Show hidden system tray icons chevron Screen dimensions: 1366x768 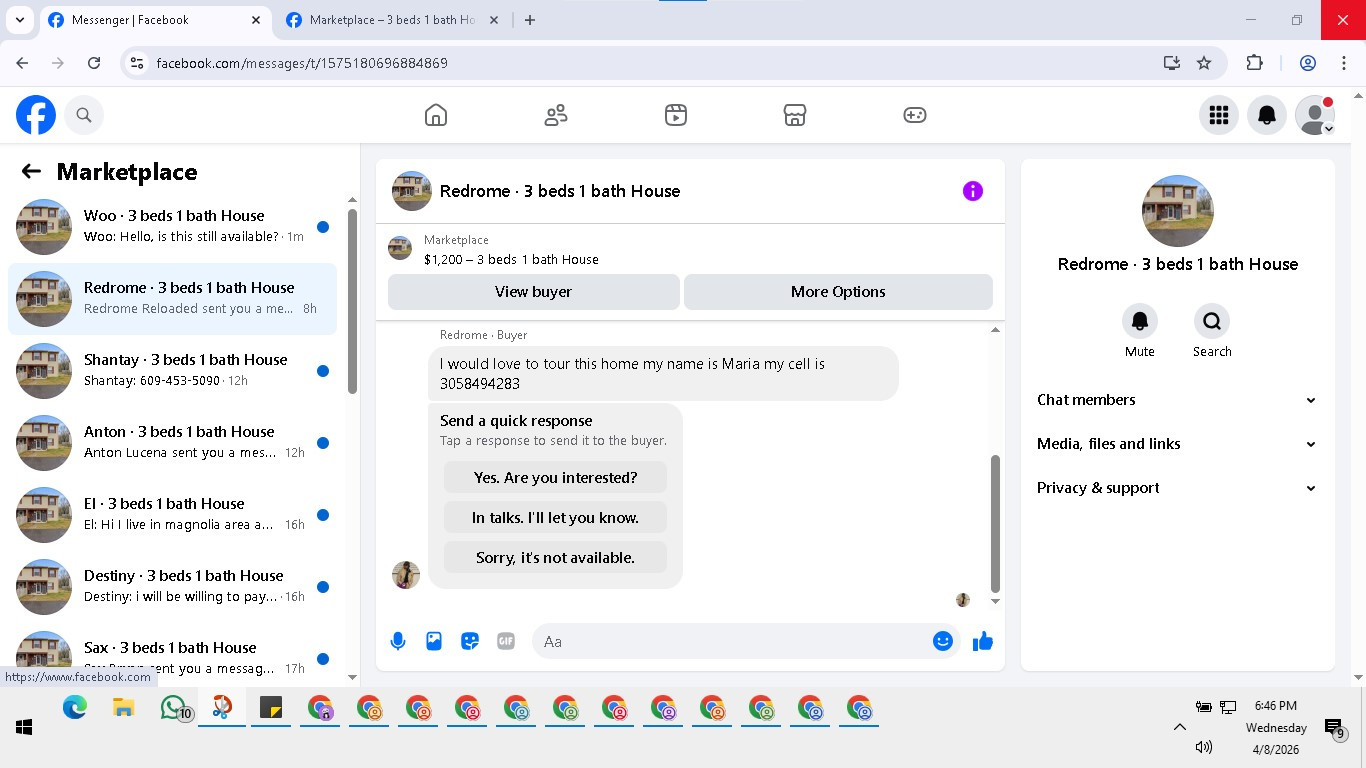click(x=1179, y=727)
